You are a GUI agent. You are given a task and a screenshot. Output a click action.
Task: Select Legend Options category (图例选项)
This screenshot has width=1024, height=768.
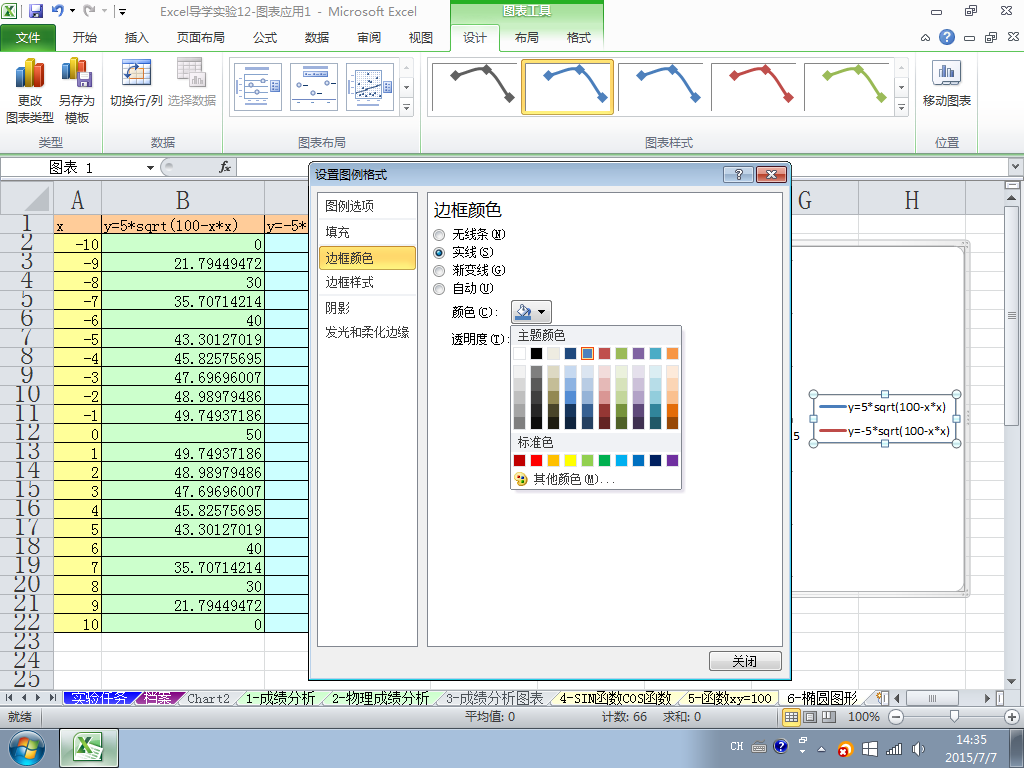pos(367,206)
